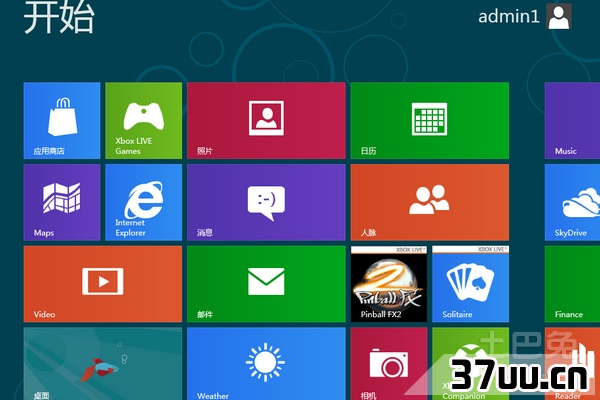
Task: Click the admin1 account name
Action: [x=509, y=16]
